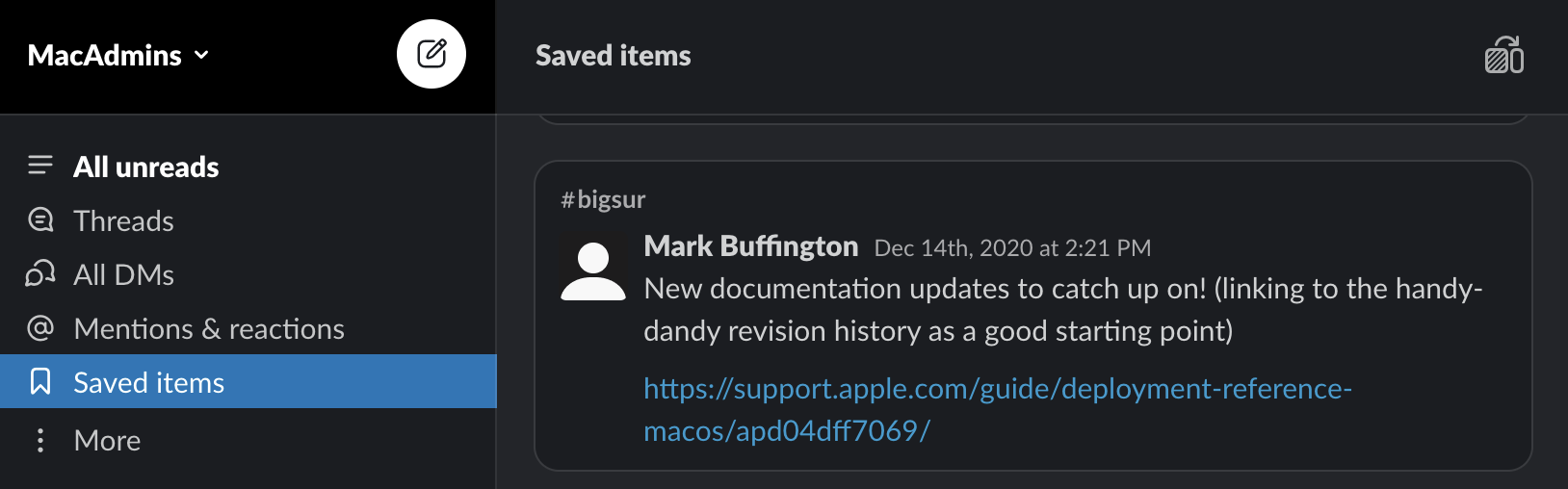The width and height of the screenshot is (1568, 489).
Task: Click the Threads speech bubble icon
Action: click(40, 220)
